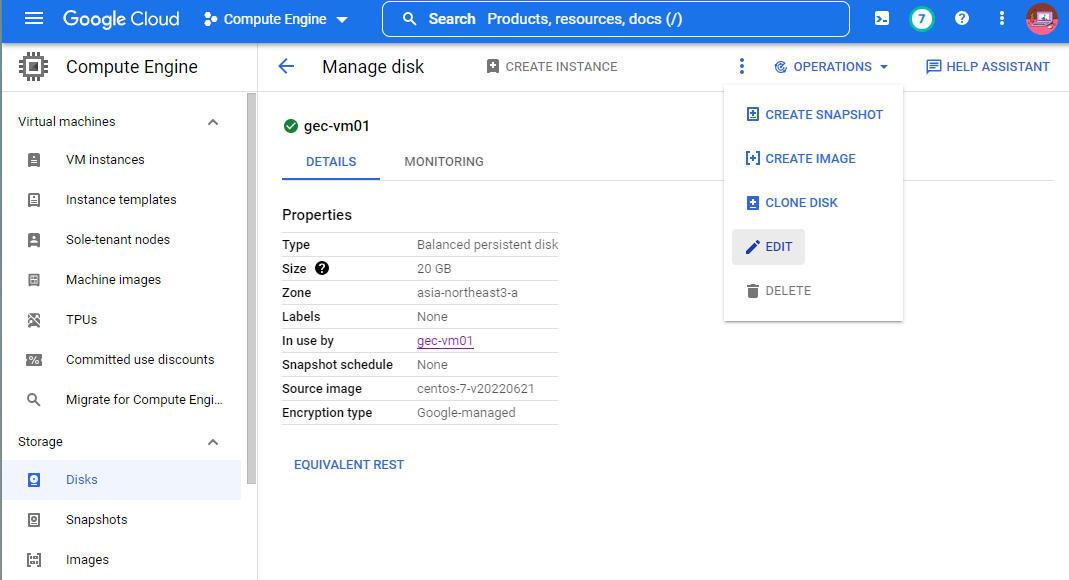Open Manage disk more-actions kebab menu
Viewport: 1069px width, 580px height.
pyautogui.click(x=742, y=66)
